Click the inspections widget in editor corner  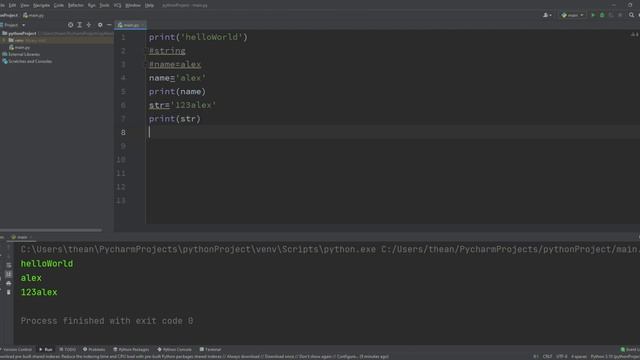(634, 35)
